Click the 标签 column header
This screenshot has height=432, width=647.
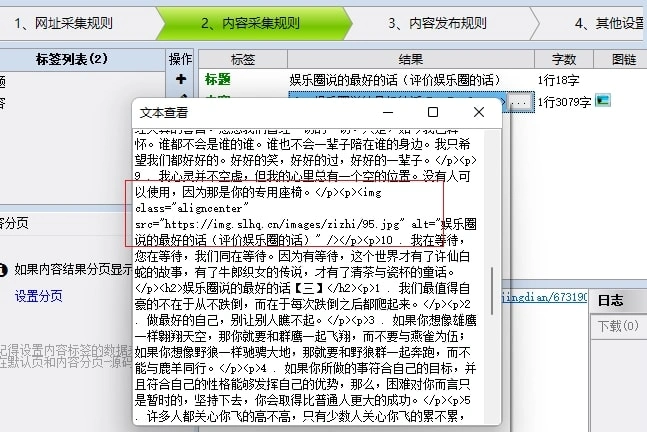pos(243,59)
